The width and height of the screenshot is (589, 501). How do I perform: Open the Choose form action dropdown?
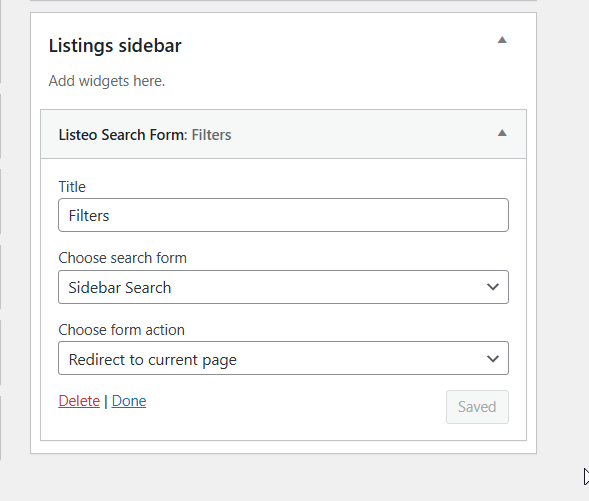coord(283,358)
